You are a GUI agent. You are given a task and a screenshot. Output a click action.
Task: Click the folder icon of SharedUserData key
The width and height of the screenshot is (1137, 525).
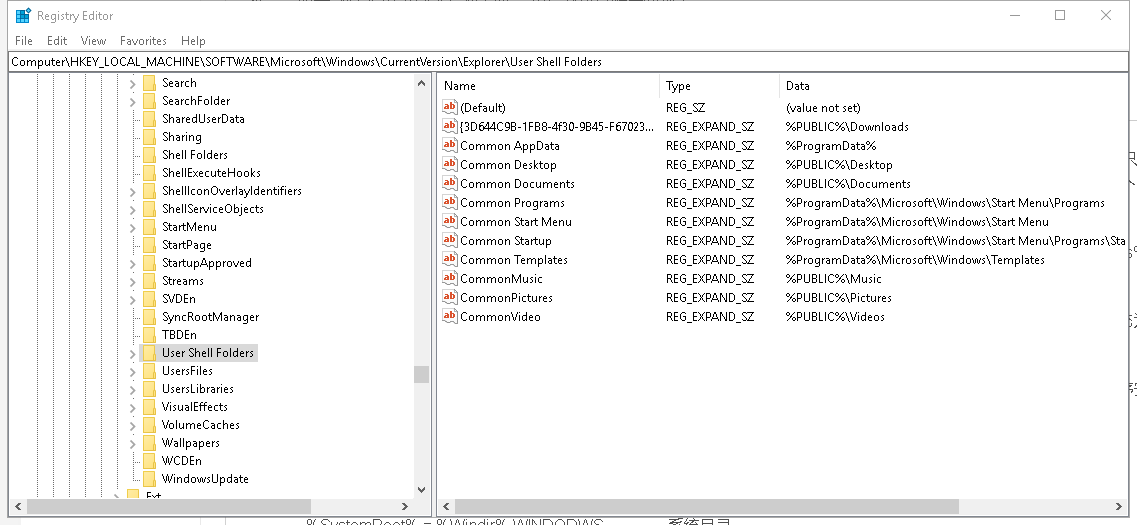tap(149, 119)
